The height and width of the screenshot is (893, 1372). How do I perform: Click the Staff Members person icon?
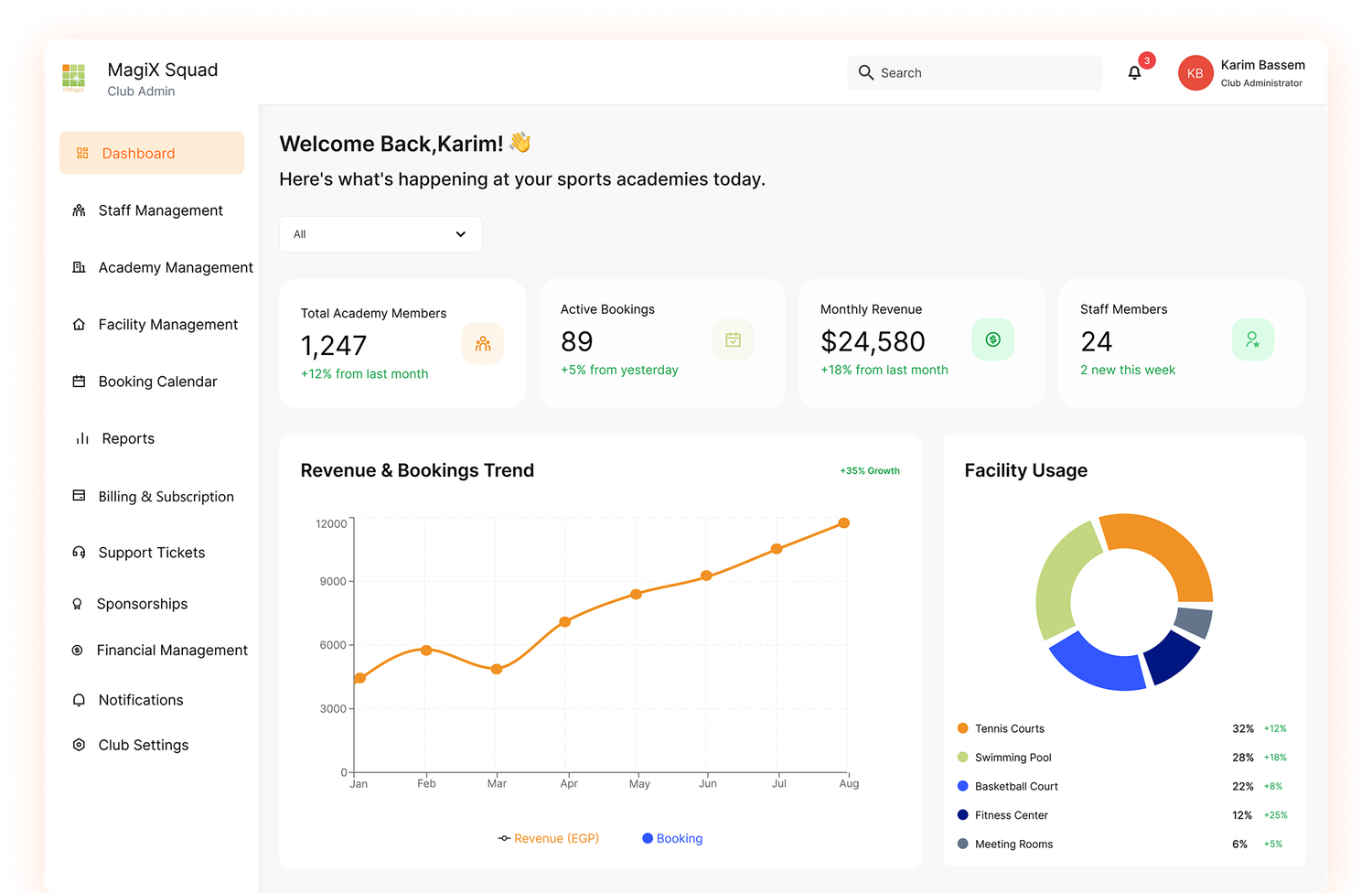pyautogui.click(x=1253, y=339)
